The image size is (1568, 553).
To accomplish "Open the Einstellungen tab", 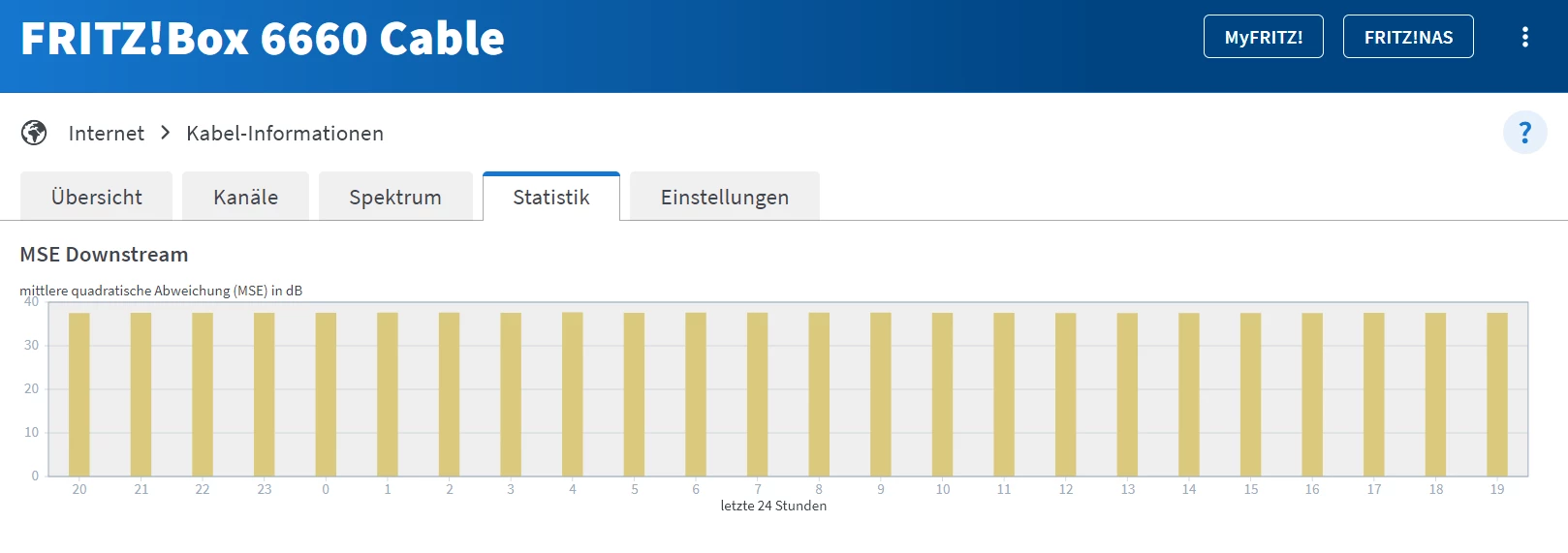I will click(x=725, y=197).
